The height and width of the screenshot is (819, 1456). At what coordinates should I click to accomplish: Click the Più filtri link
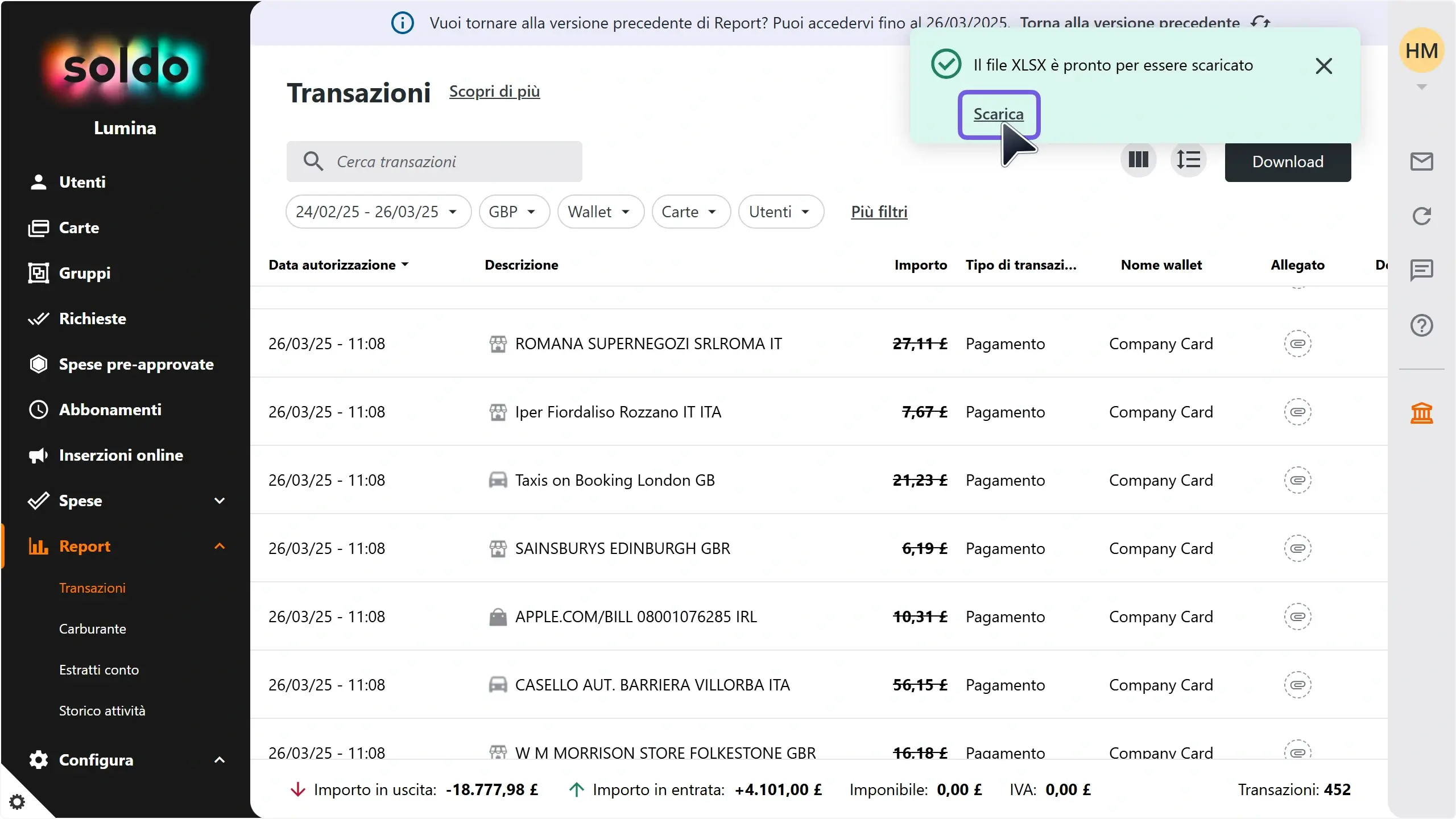879,212
